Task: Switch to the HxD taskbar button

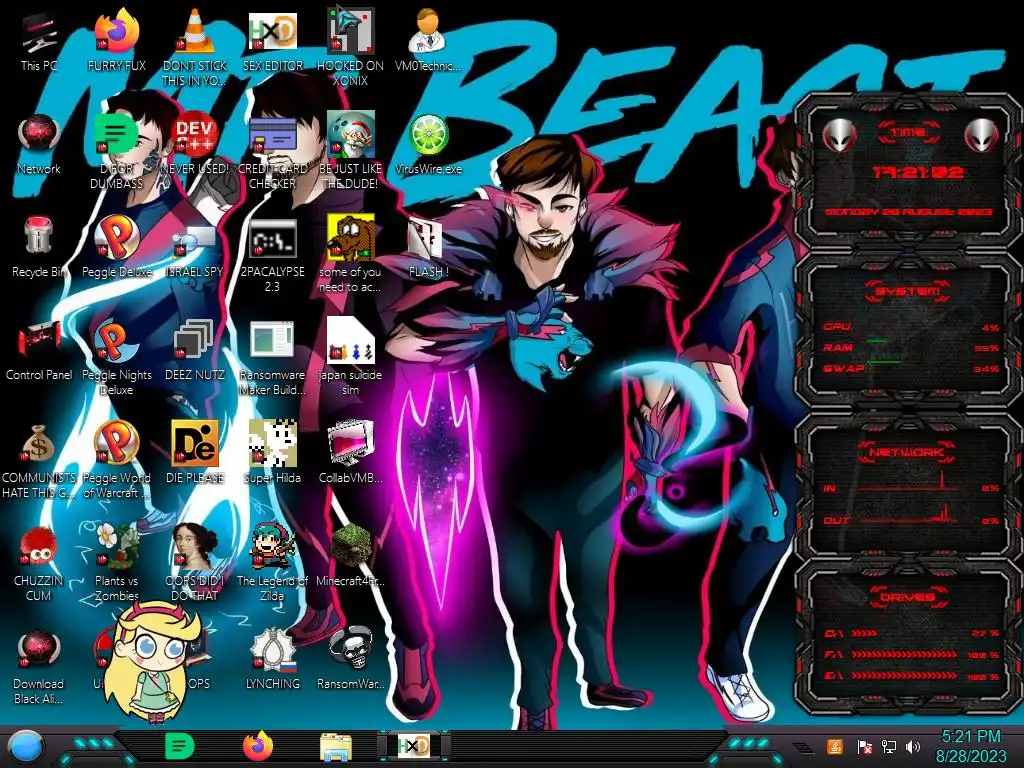Action: 413,746
